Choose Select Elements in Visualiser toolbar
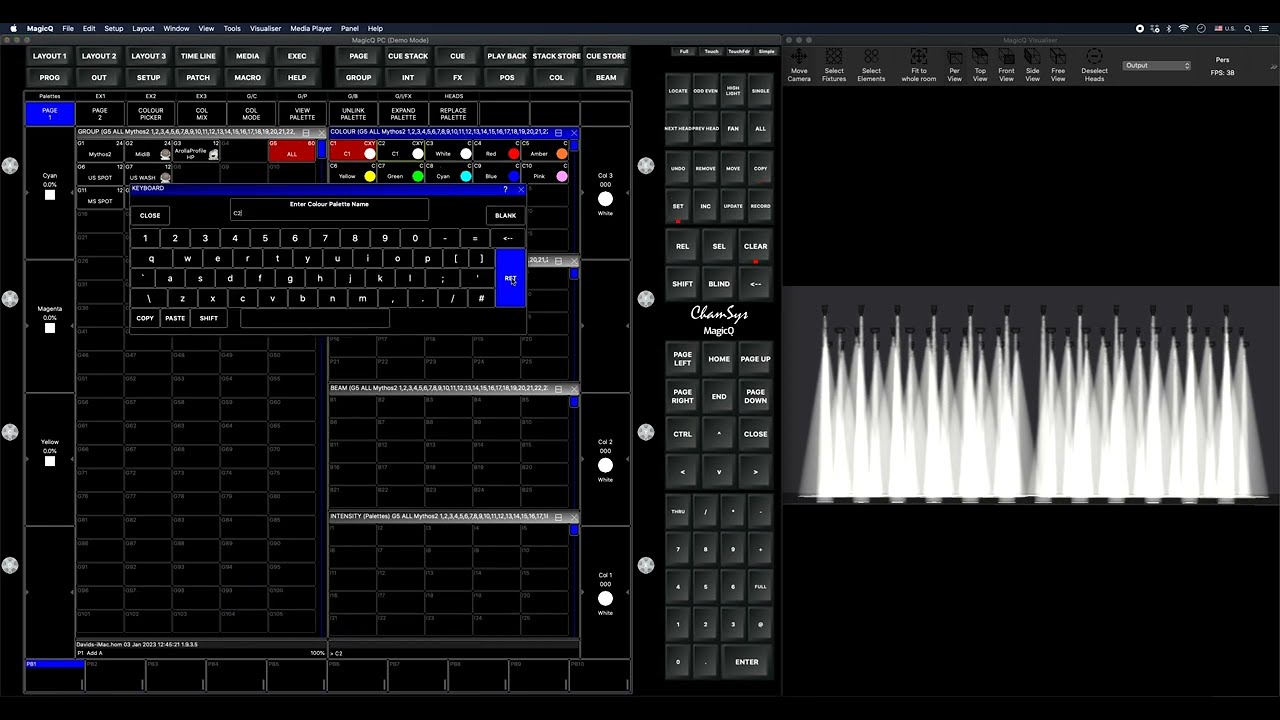Screen dimensions: 1280x720 tap(871, 66)
